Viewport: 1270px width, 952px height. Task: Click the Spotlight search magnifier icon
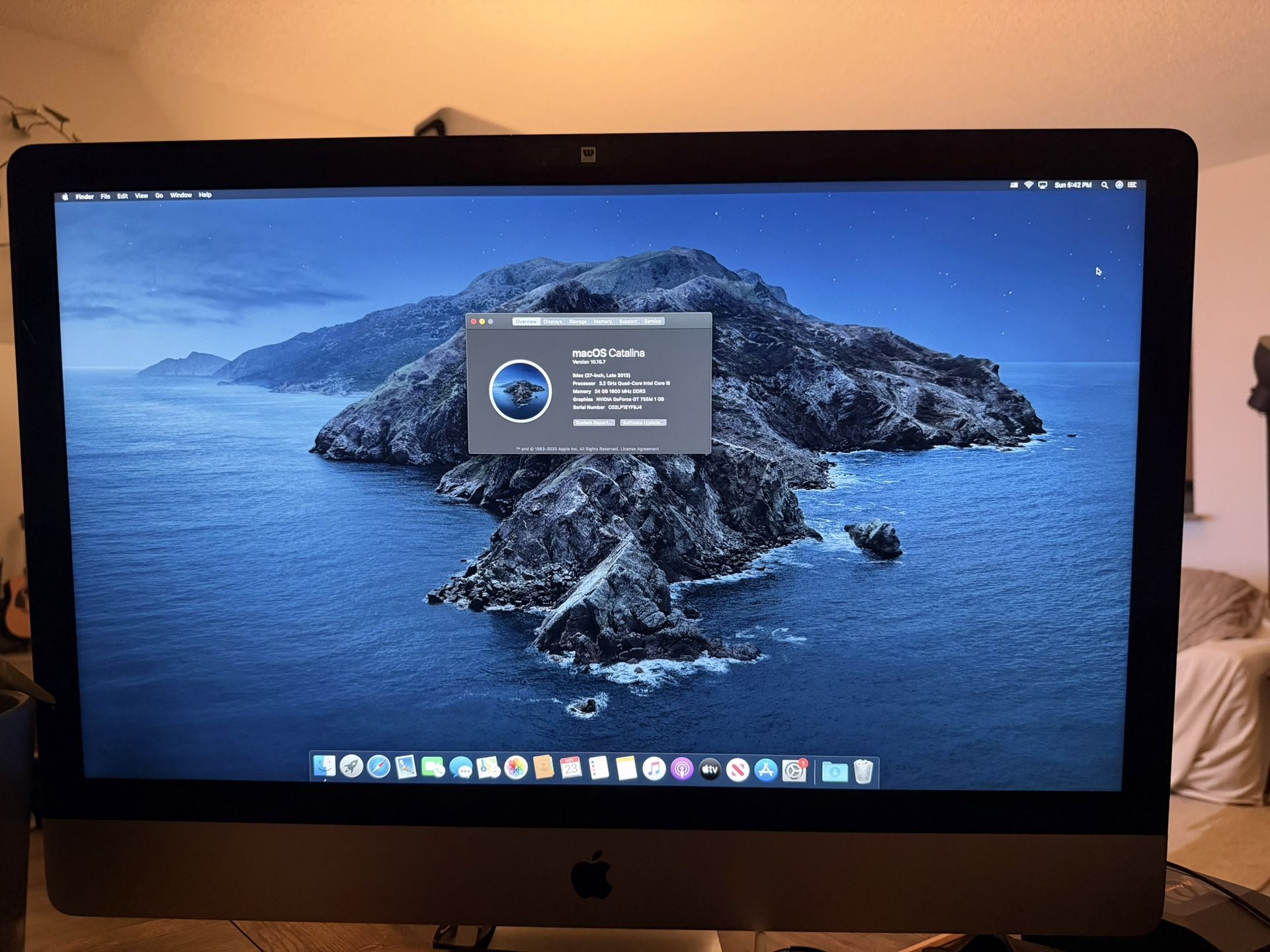point(1104,186)
